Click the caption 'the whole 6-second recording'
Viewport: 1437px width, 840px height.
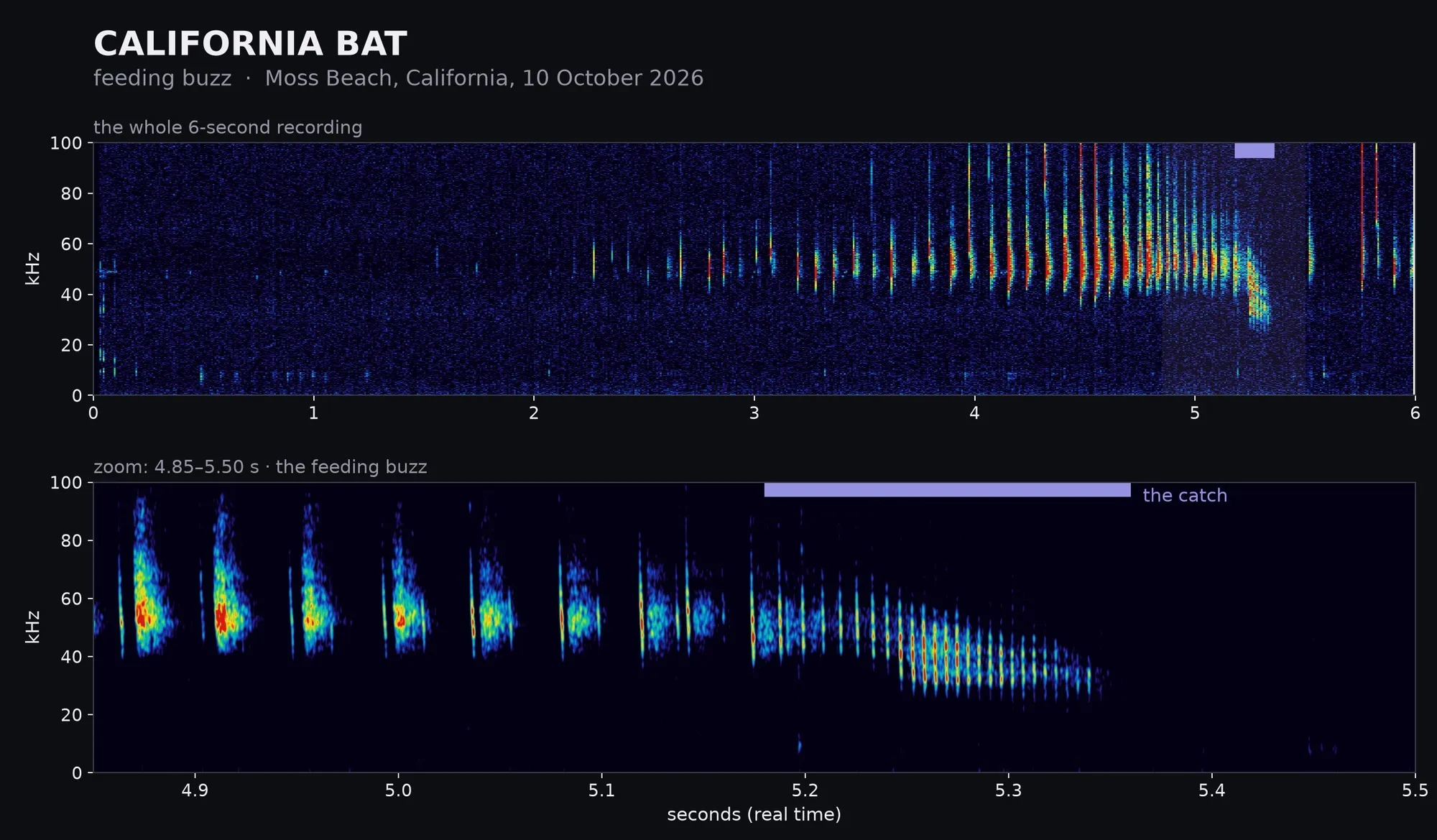point(228,127)
